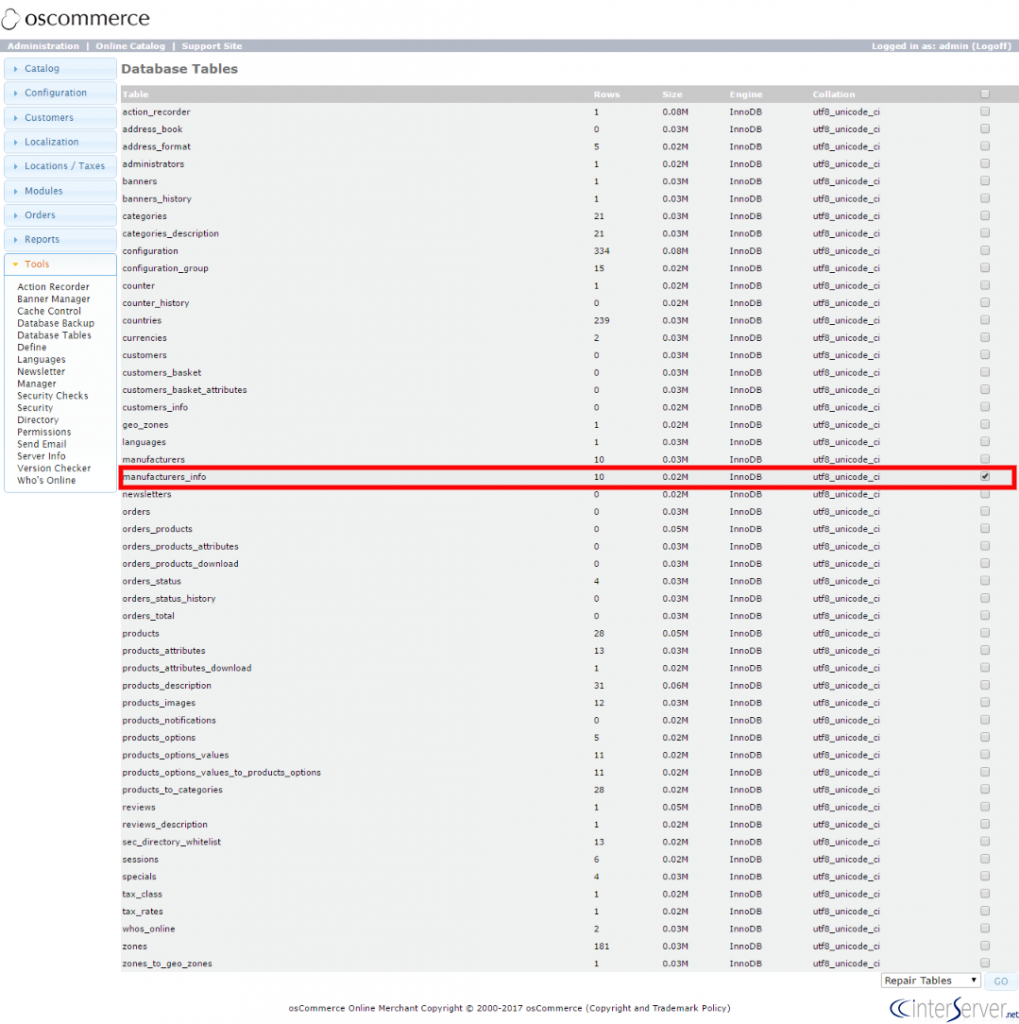The width and height of the screenshot is (1019, 1024).
Task: Click the countries table name
Action: point(142,321)
